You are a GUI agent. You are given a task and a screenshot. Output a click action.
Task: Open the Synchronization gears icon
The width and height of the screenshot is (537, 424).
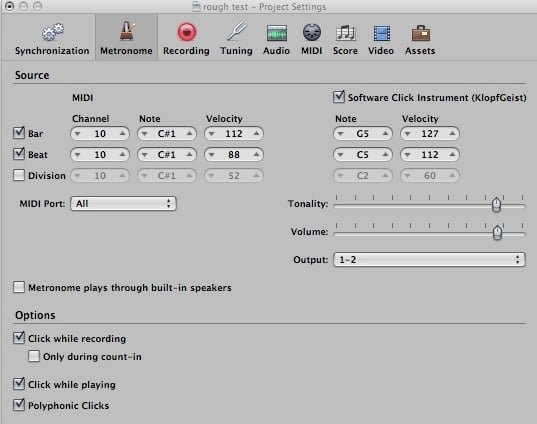[x=52, y=32]
